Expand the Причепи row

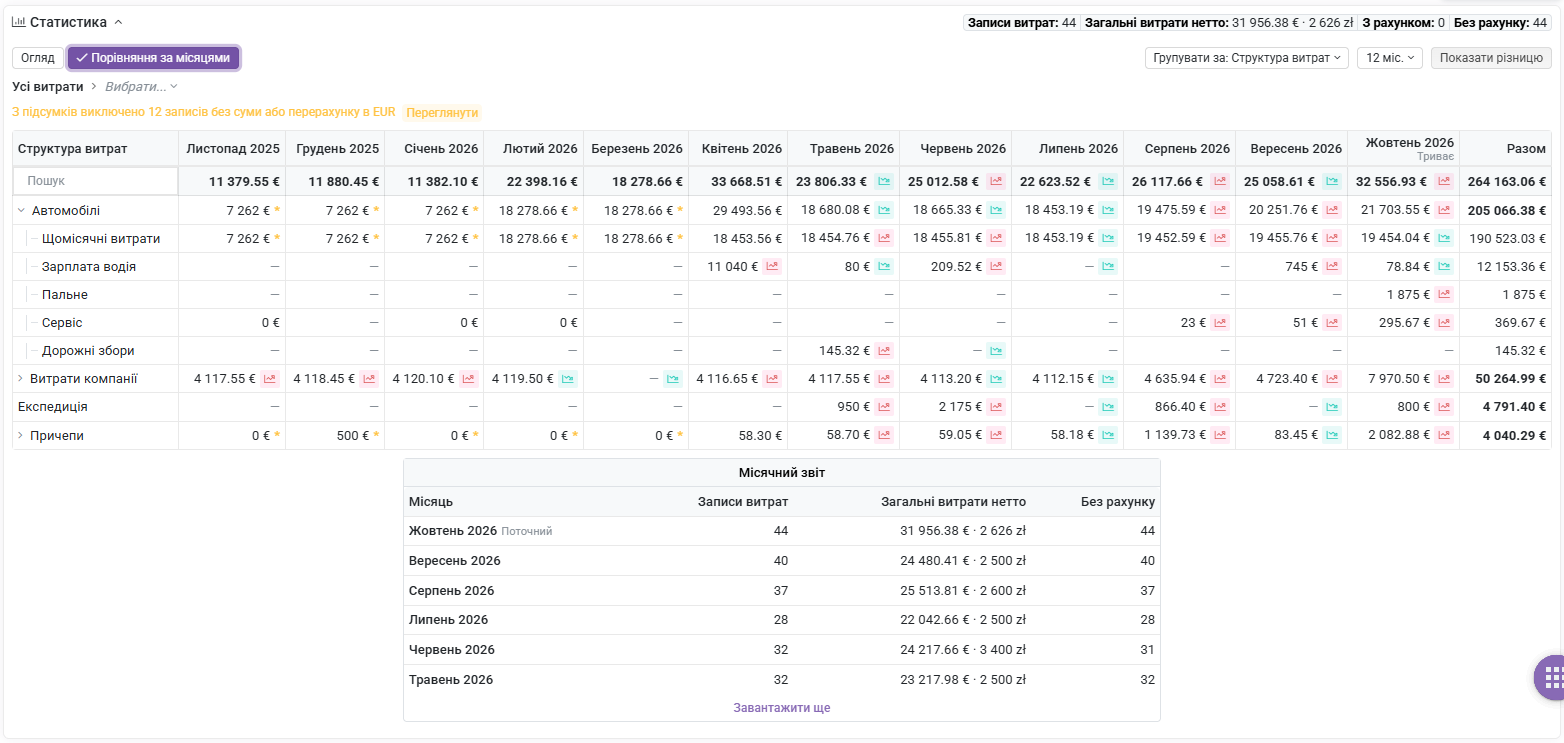[21, 435]
